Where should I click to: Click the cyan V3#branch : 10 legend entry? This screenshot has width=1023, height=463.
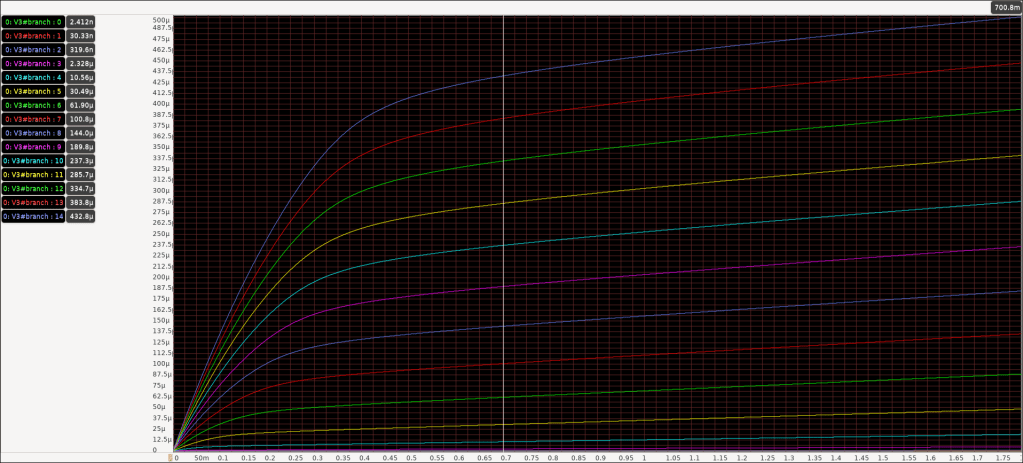pos(34,160)
